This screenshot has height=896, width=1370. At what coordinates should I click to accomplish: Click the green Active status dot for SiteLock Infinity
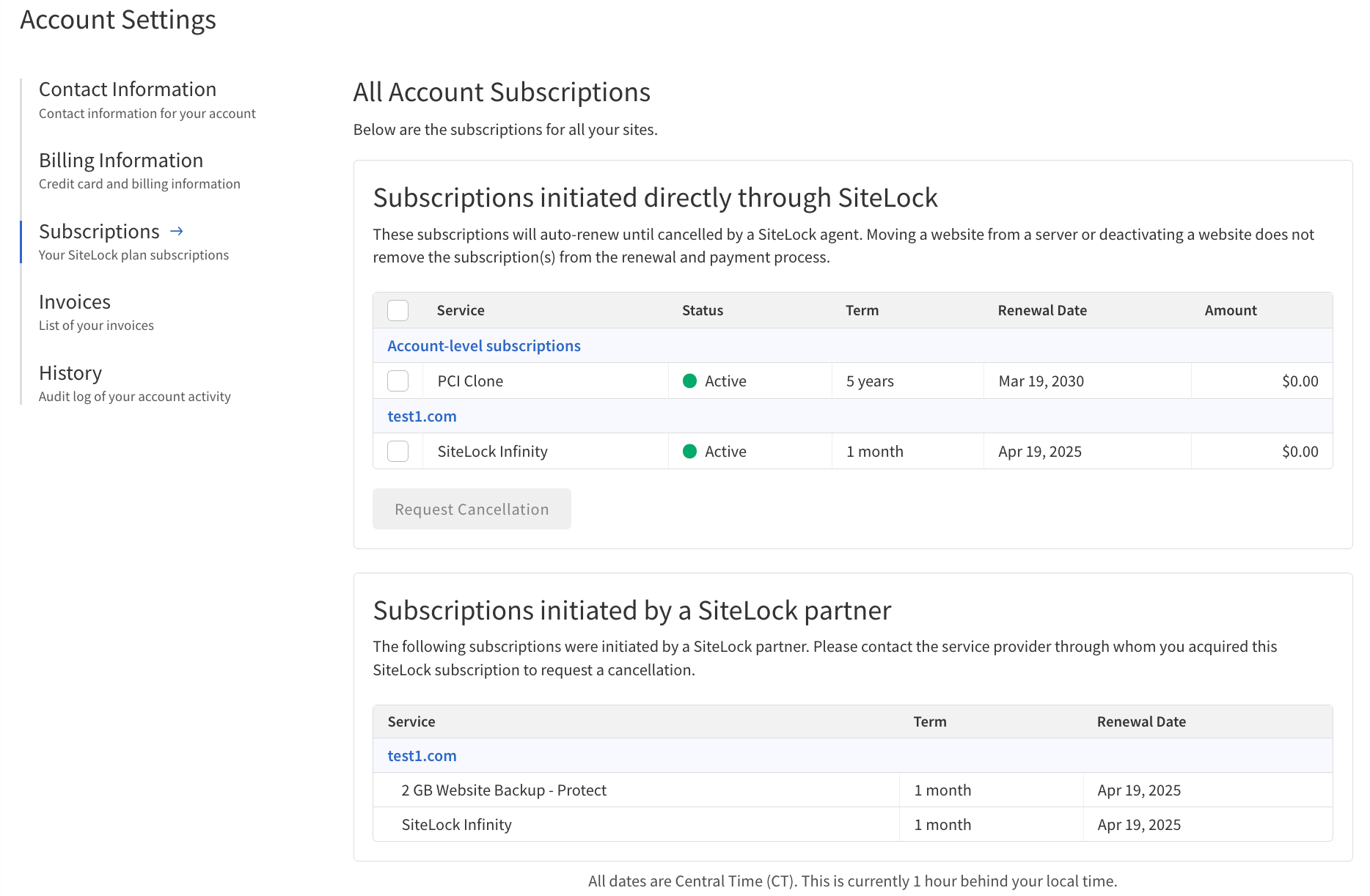click(689, 451)
